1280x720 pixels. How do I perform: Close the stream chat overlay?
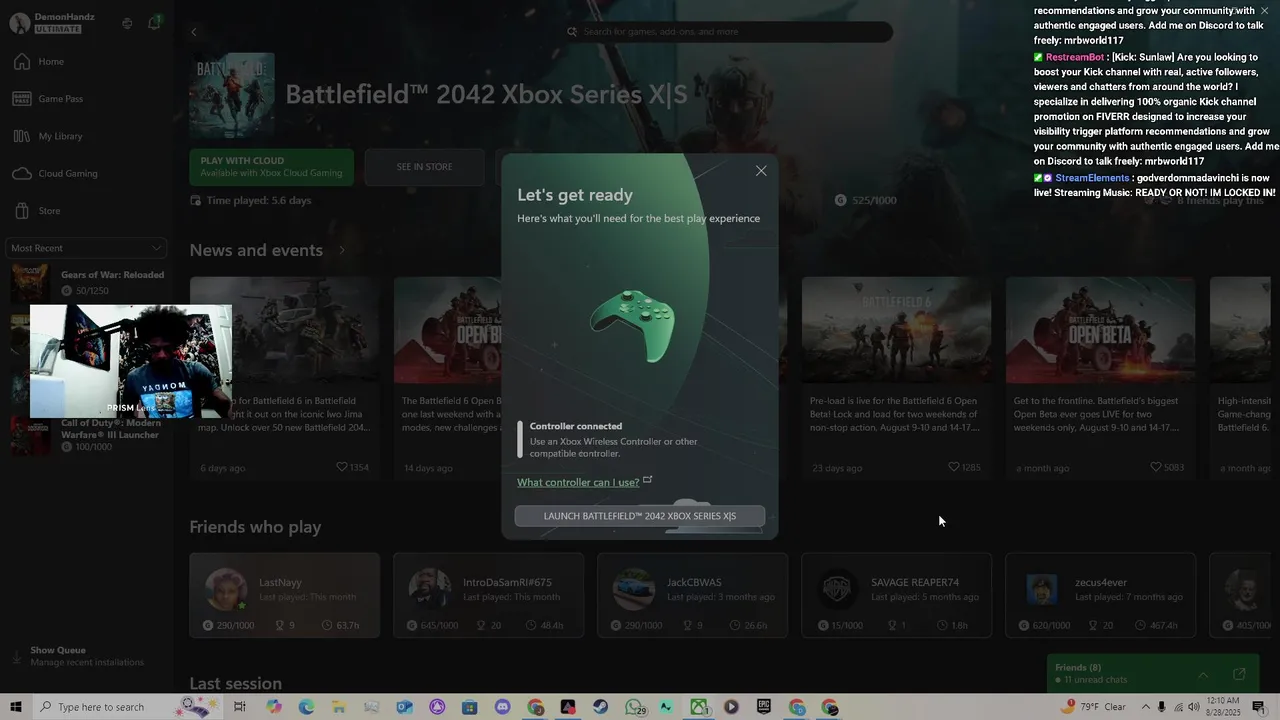click(x=1264, y=11)
